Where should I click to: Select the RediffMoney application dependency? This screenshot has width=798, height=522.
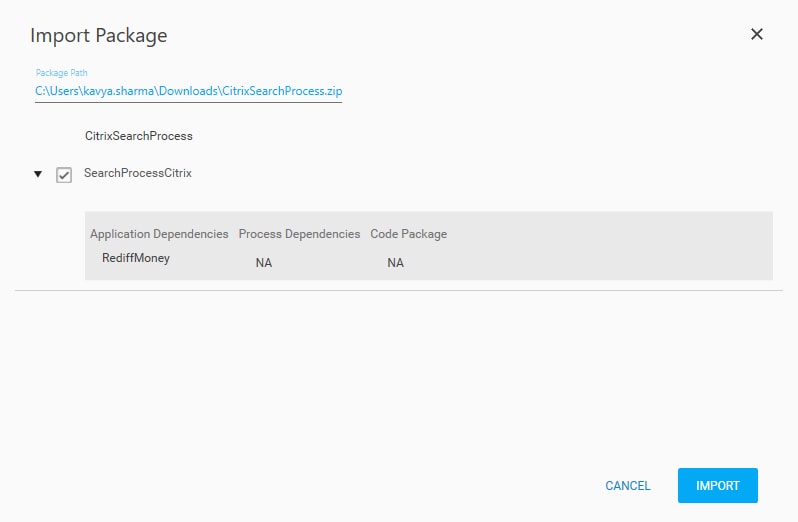pos(136,258)
